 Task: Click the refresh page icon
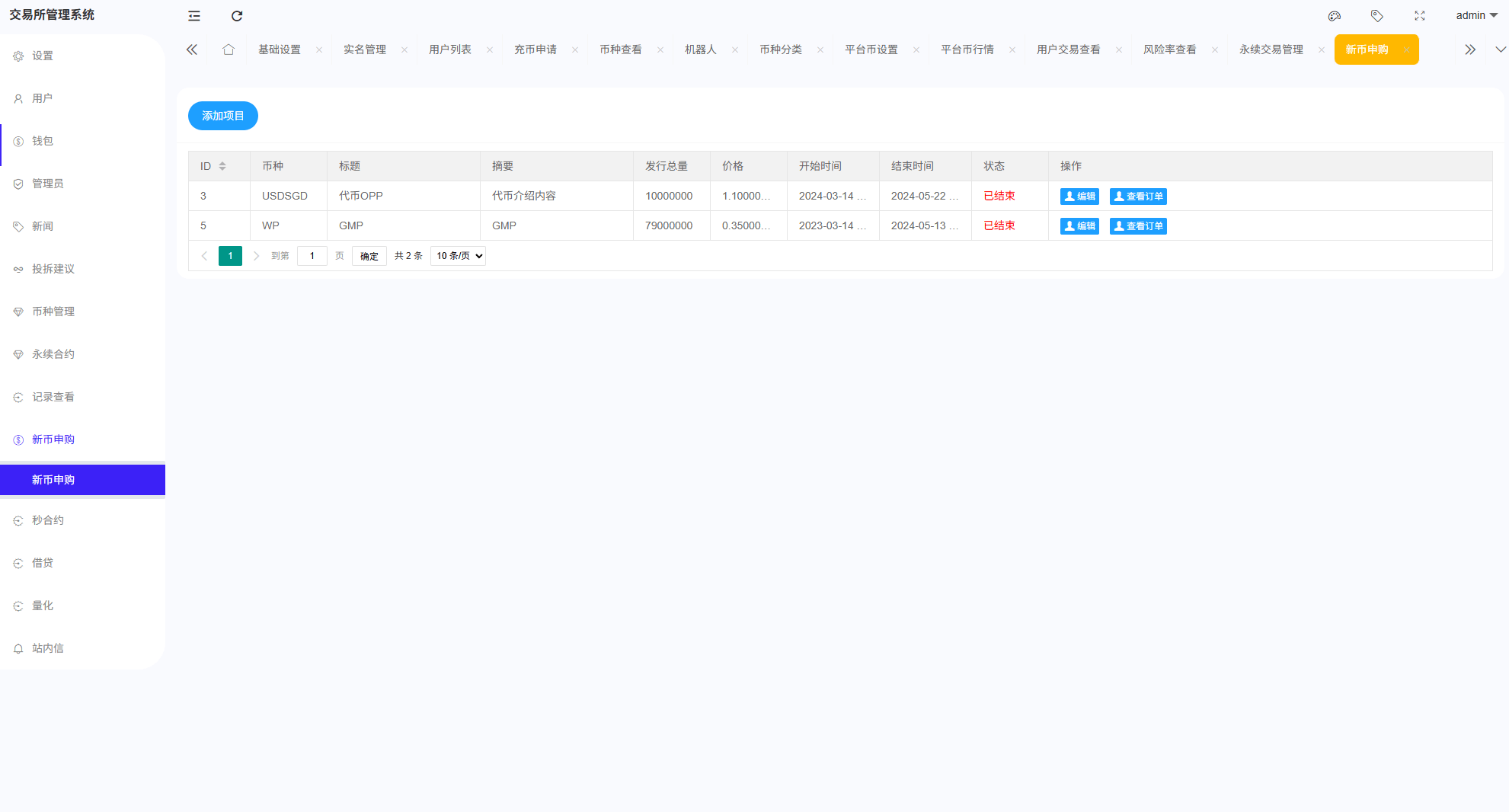pyautogui.click(x=237, y=16)
